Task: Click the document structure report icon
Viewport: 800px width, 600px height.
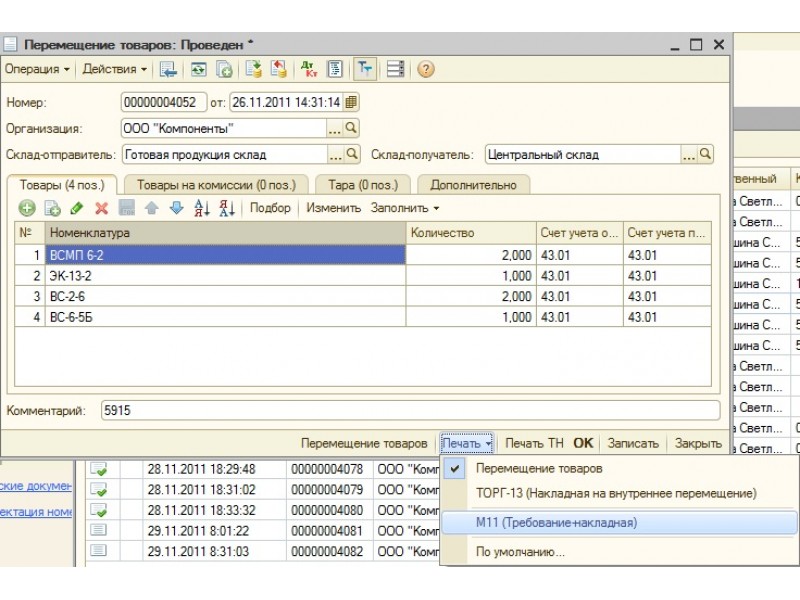Action: click(335, 69)
